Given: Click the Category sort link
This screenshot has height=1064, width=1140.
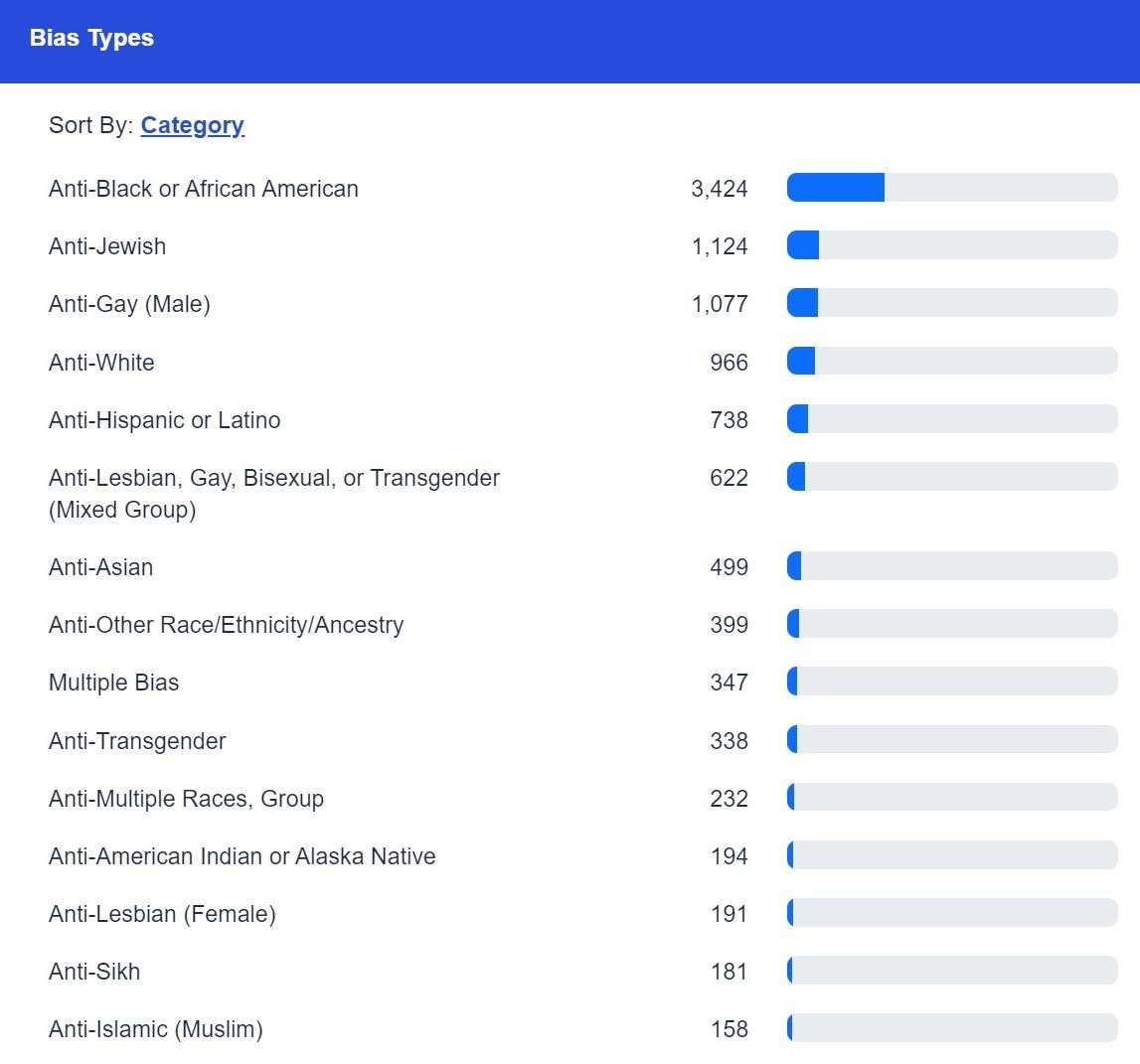Looking at the screenshot, I should 192,125.
